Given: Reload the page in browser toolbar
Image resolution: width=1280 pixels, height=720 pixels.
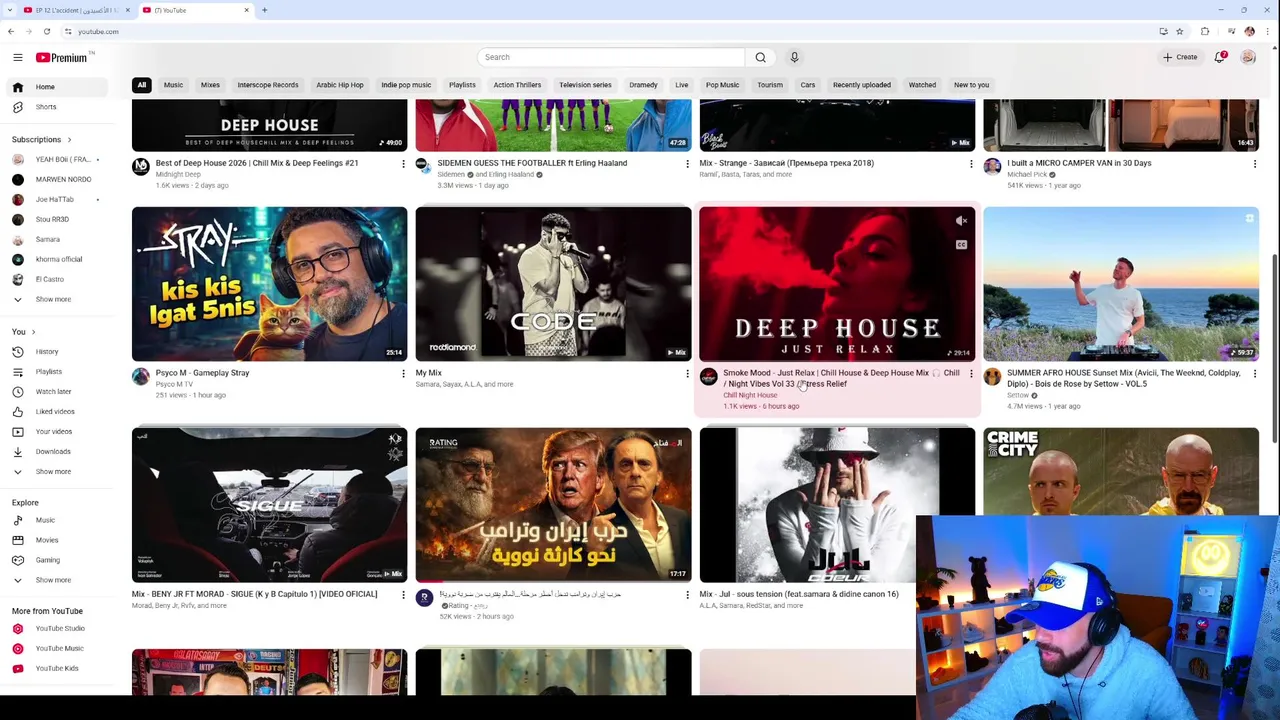Looking at the screenshot, I should pyautogui.click(x=46, y=31).
